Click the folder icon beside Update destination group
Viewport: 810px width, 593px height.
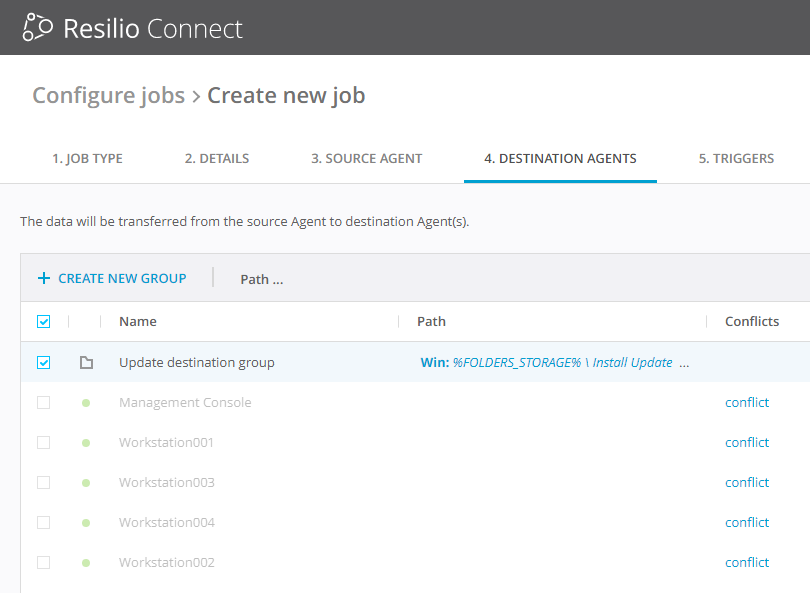[x=86, y=362]
